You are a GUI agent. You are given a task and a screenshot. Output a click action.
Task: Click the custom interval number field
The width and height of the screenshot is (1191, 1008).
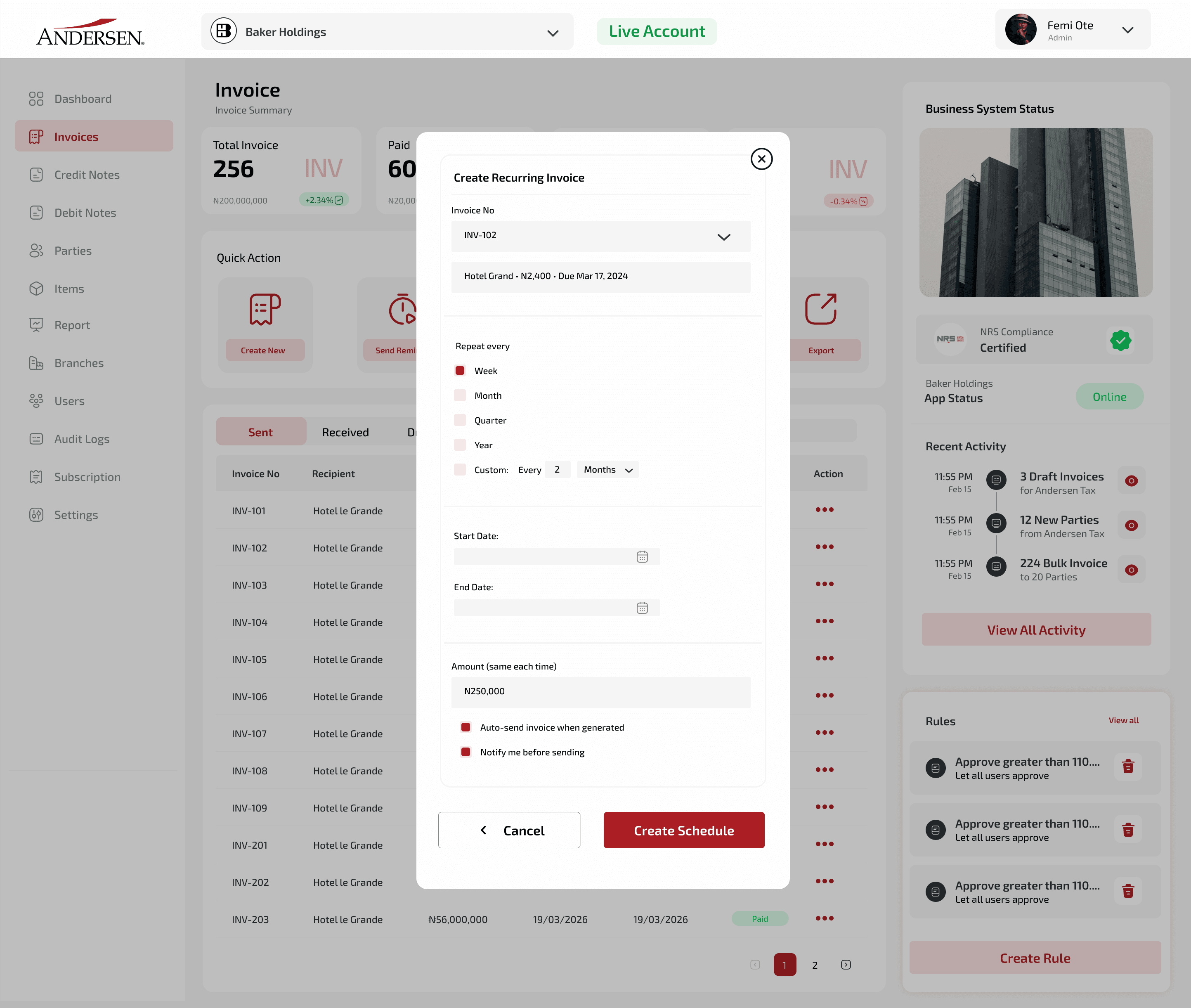pos(558,470)
